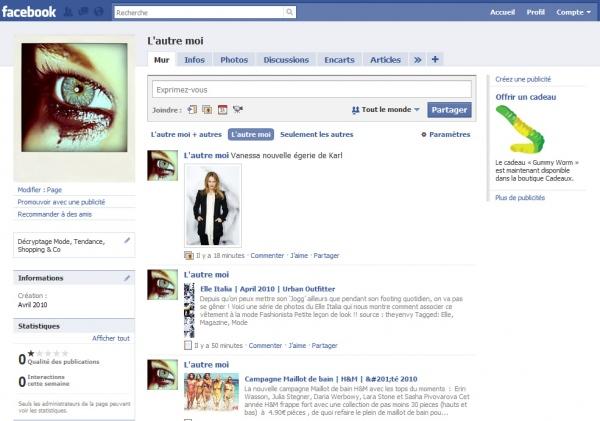Open the Discussions tab

[x=286, y=60]
